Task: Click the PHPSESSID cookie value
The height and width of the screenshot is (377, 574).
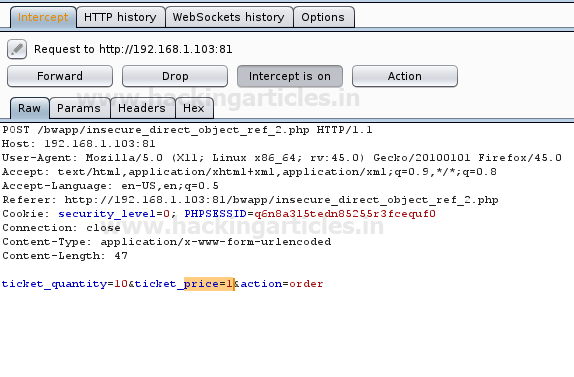Action: pos(345,214)
